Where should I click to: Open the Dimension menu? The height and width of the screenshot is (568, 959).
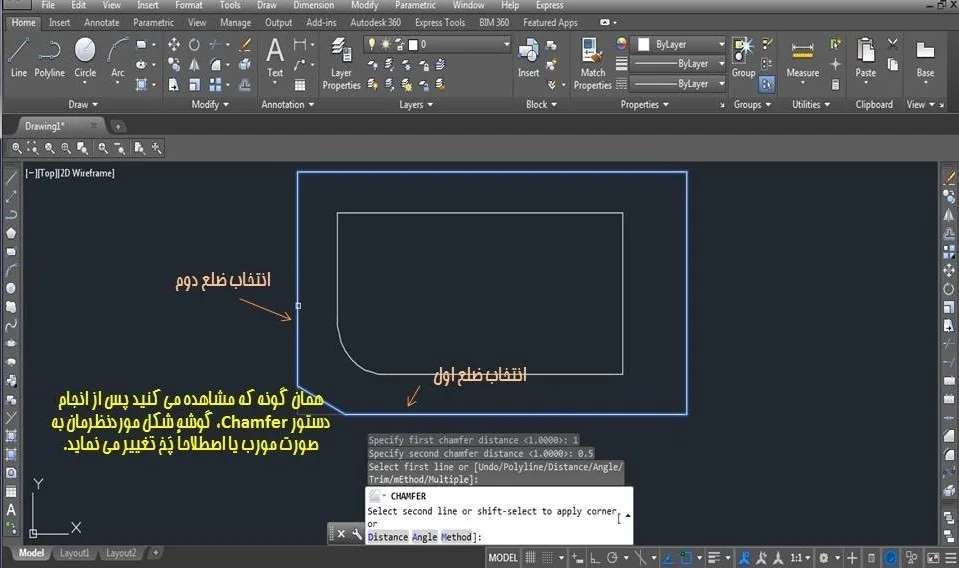click(313, 5)
